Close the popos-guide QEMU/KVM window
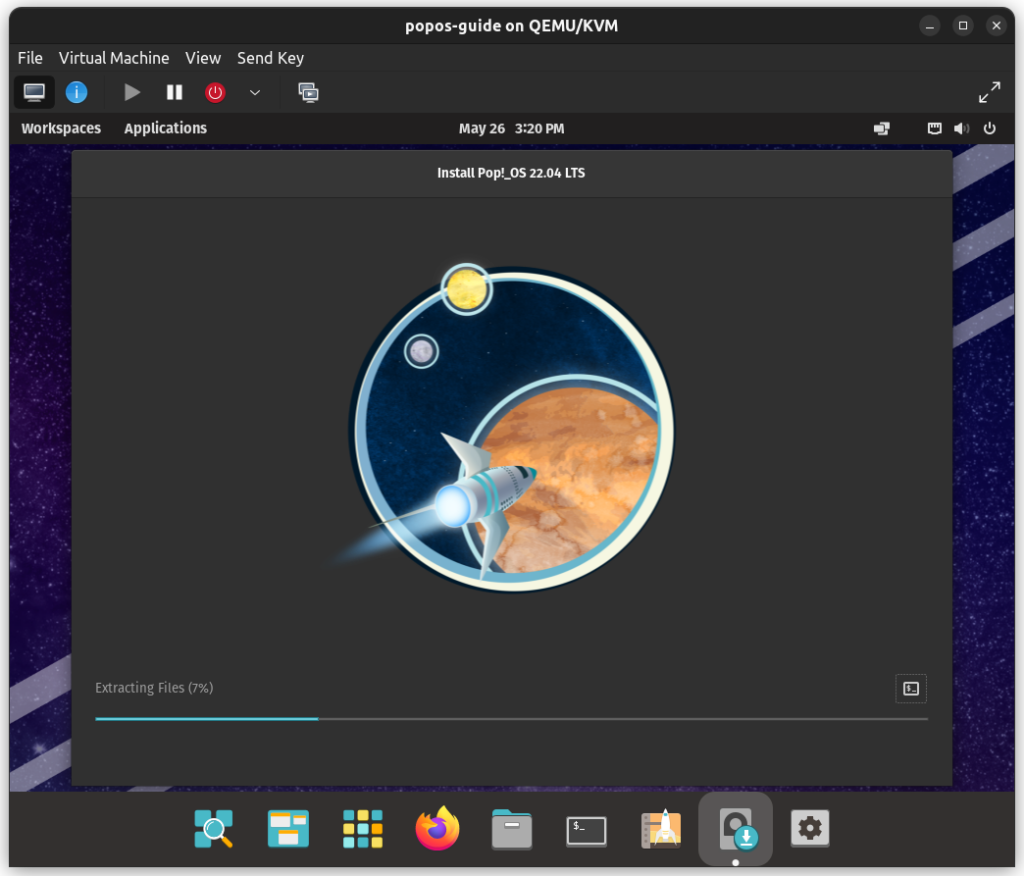 (996, 26)
